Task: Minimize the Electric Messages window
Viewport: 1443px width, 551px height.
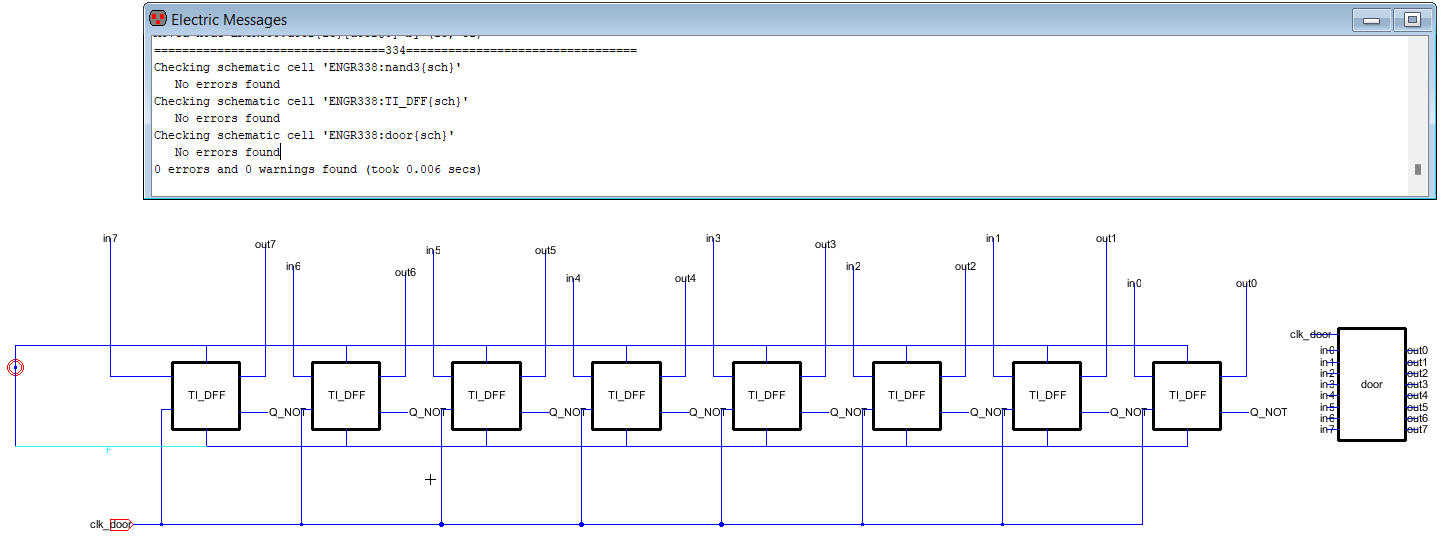Action: [1371, 19]
